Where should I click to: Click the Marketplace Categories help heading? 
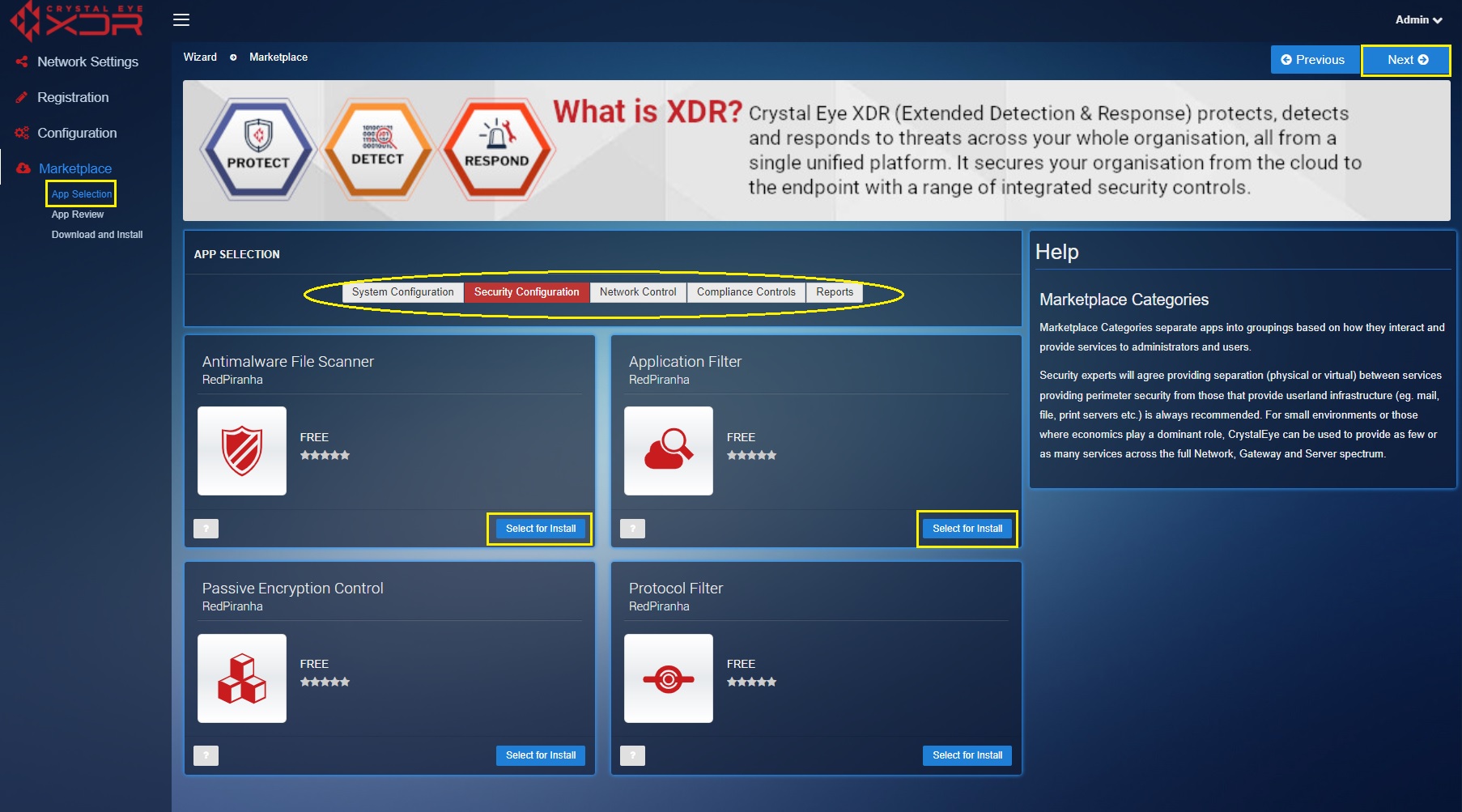[1124, 300]
